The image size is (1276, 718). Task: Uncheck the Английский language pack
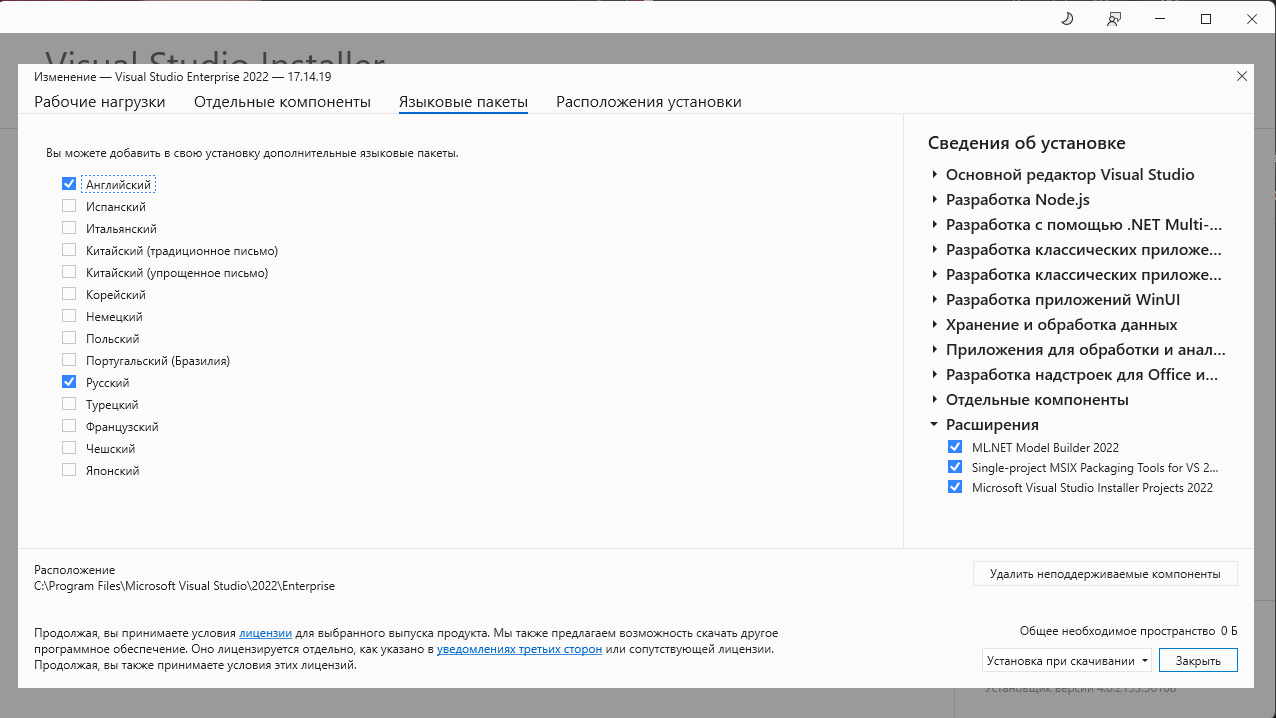(x=69, y=184)
